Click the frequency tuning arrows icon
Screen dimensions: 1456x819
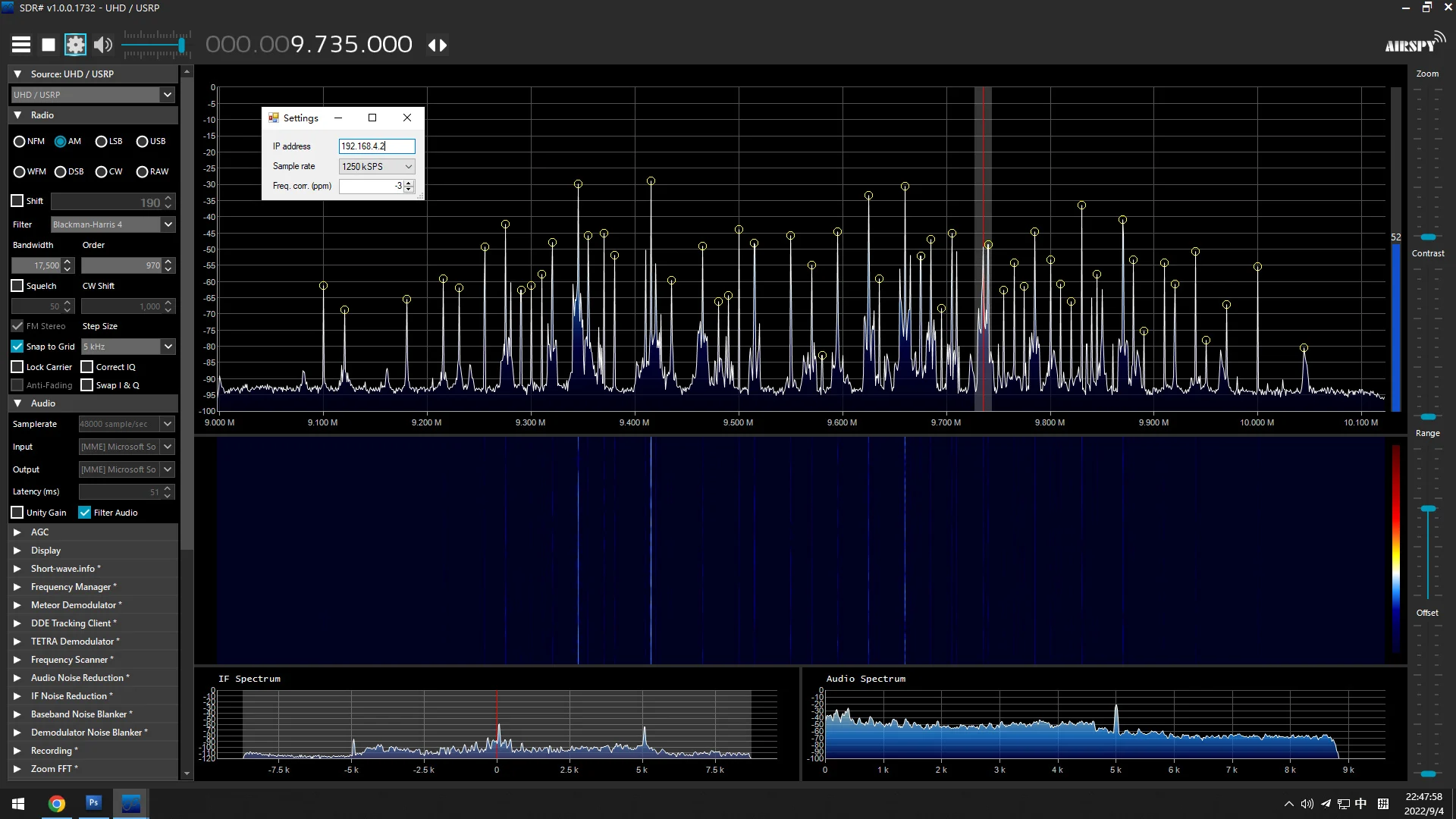(x=438, y=45)
